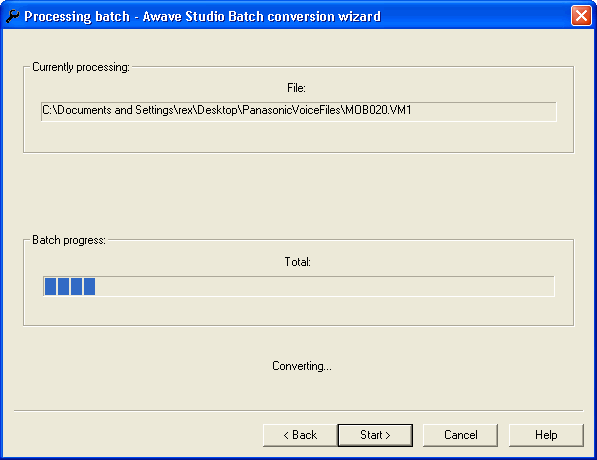
Task: Click MOB020.VM1 filename in the path
Action: [378, 110]
